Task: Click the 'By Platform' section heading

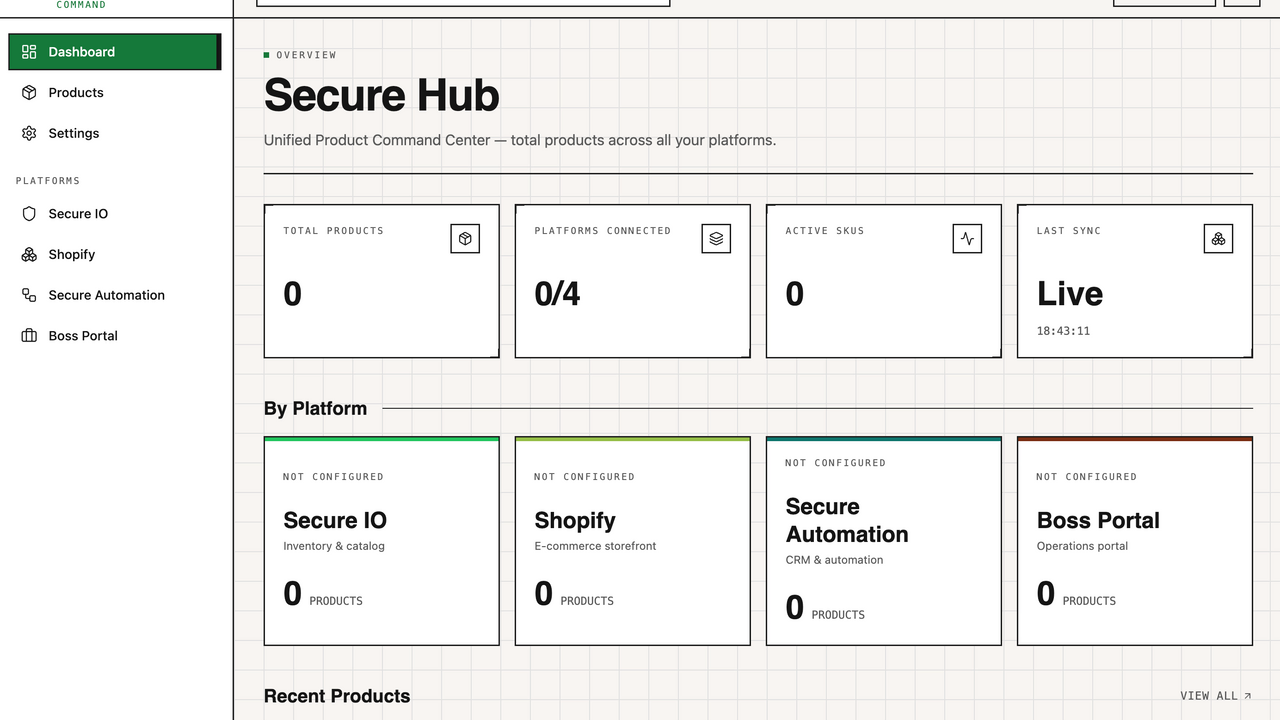Action: [x=315, y=408]
